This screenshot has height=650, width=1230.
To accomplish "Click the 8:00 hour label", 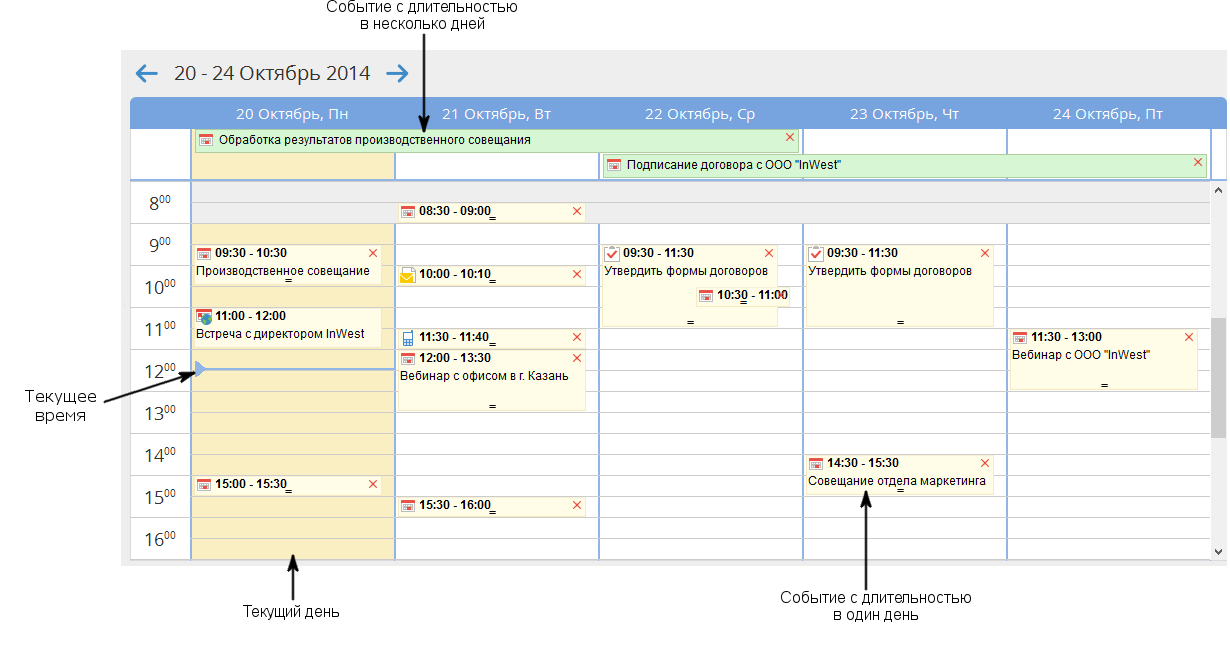I will click(x=160, y=203).
